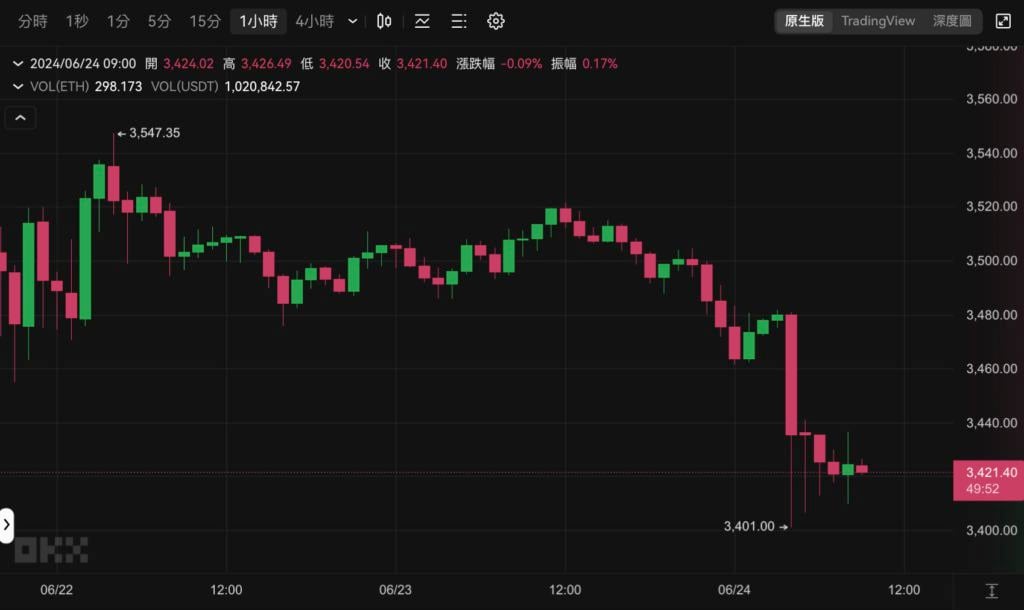
Task: Expand the chart to fullscreen
Action: point(1003,21)
